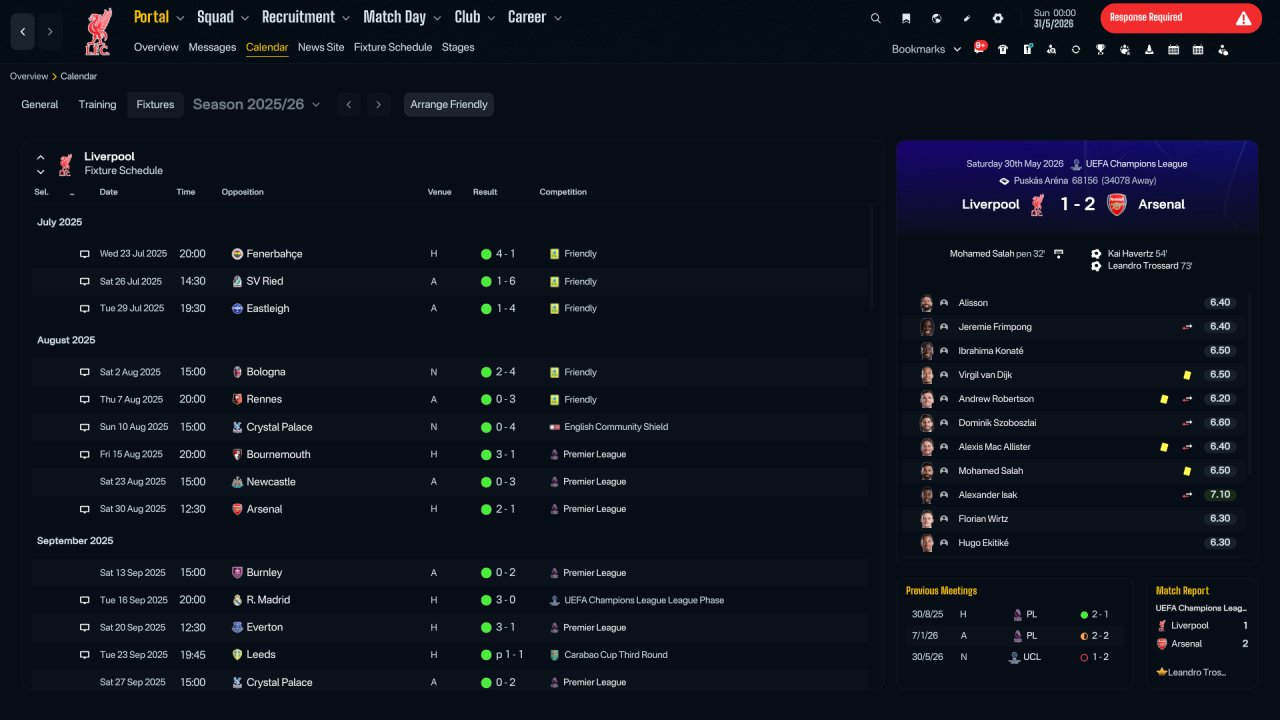The image size is (1280, 720).
Task: Click the monitor icon on R. Madrid row
Action: coord(85,600)
